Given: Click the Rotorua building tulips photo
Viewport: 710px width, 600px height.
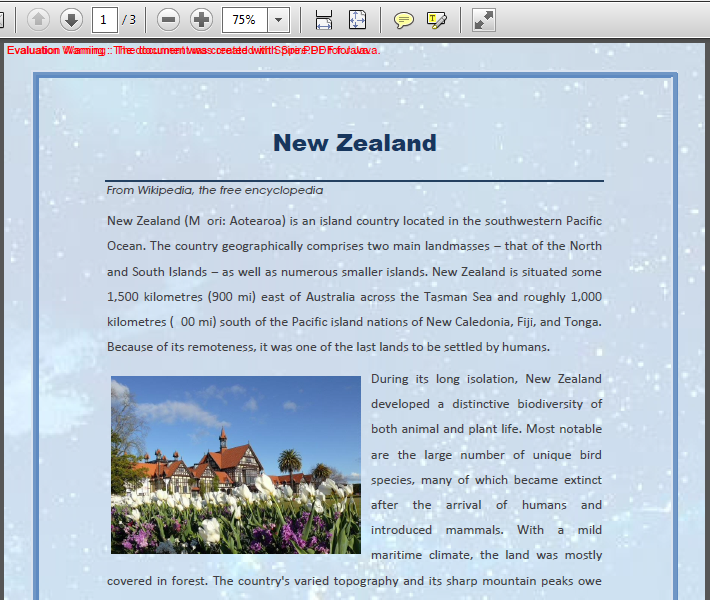Looking at the screenshot, I should pos(235,464).
